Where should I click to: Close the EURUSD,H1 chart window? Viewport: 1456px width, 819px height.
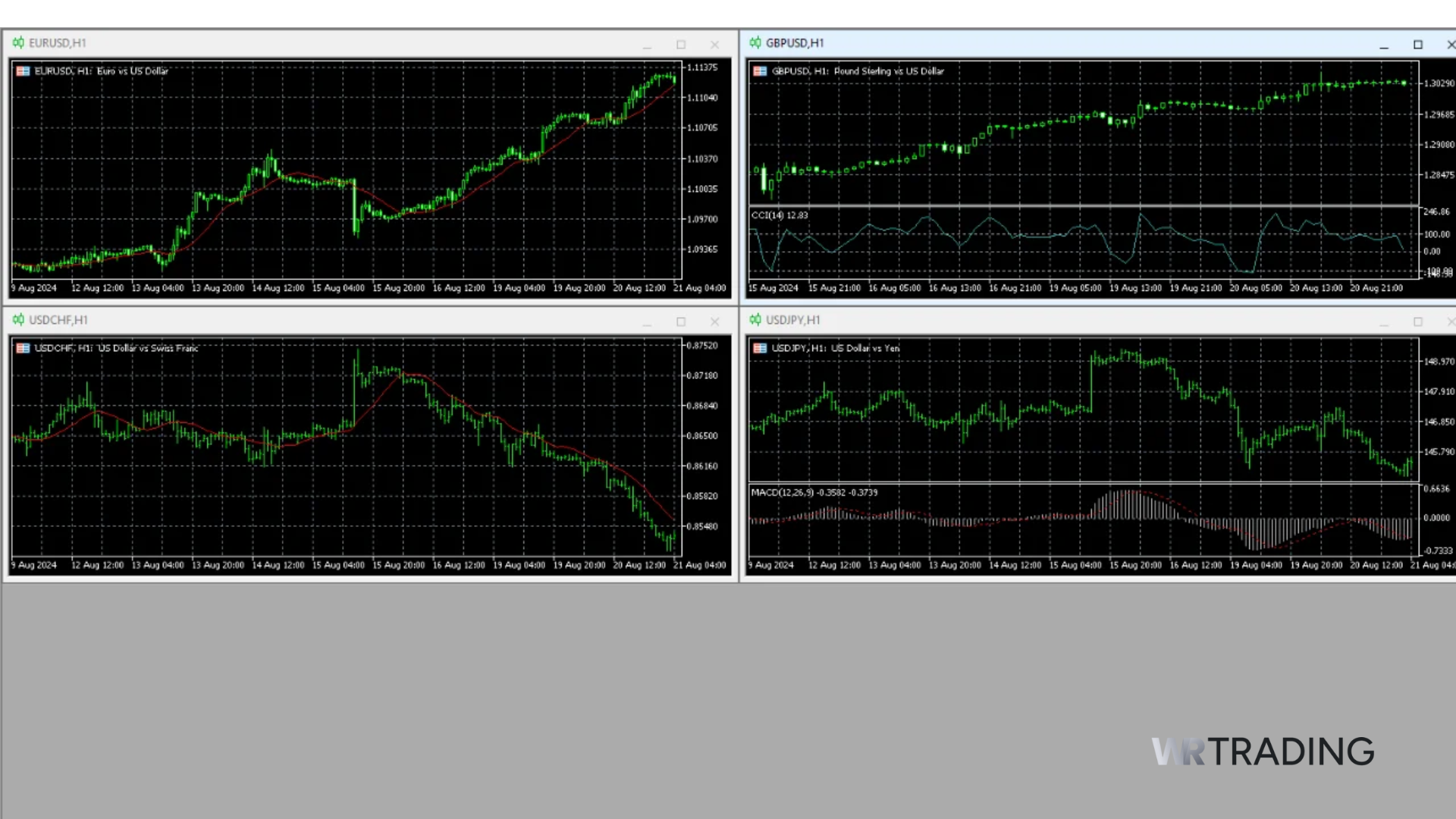click(714, 45)
